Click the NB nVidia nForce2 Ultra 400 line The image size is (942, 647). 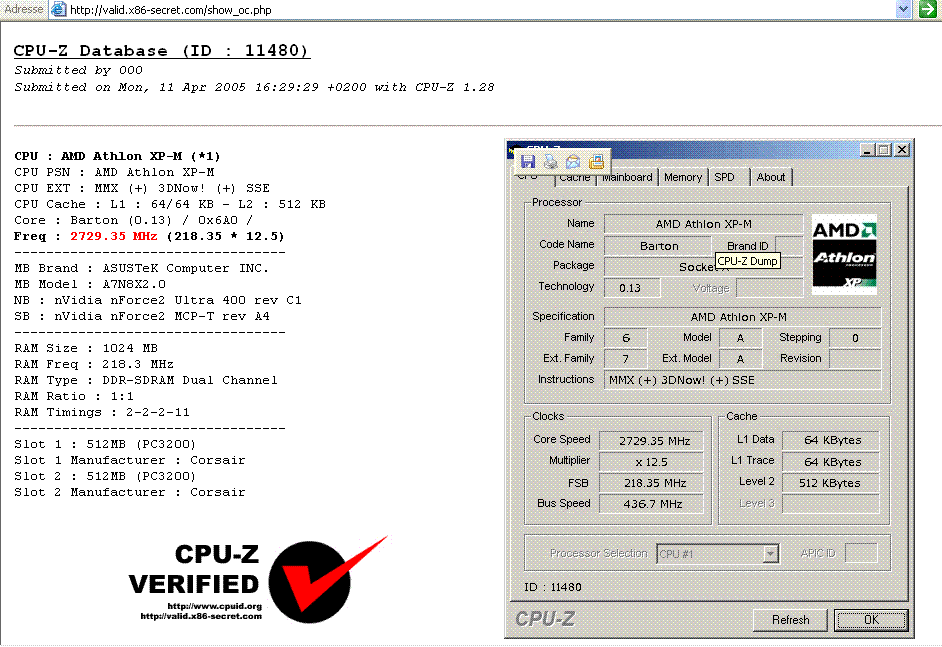pos(158,300)
